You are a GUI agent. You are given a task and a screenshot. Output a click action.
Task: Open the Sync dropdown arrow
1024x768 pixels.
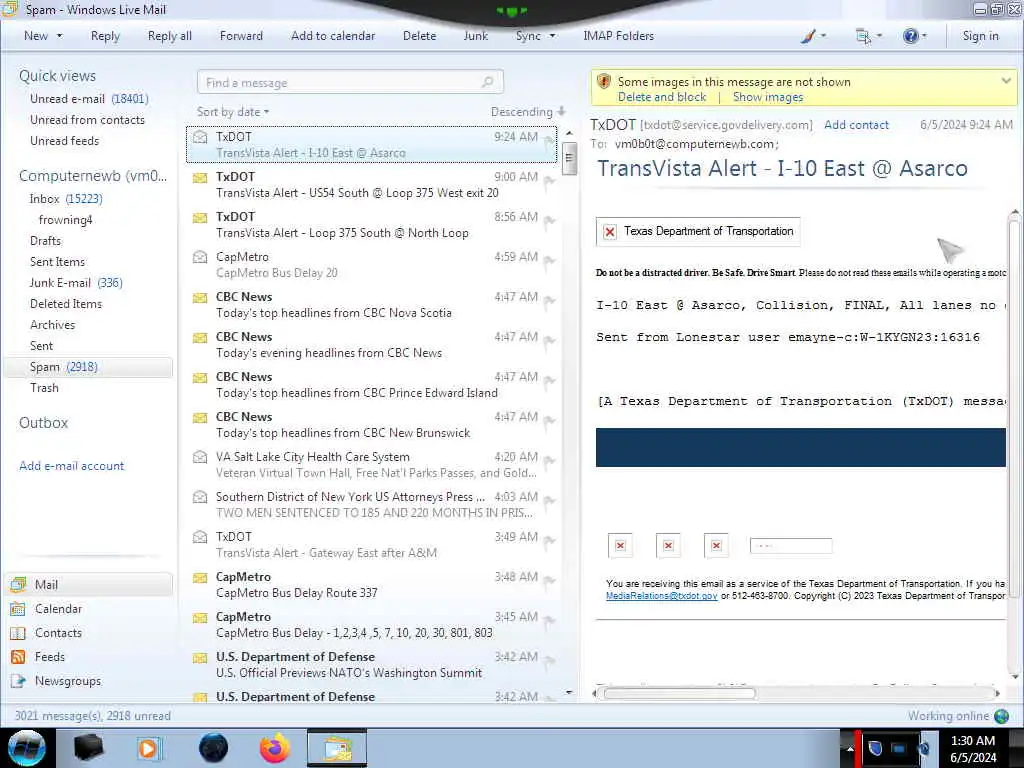[x=552, y=36]
